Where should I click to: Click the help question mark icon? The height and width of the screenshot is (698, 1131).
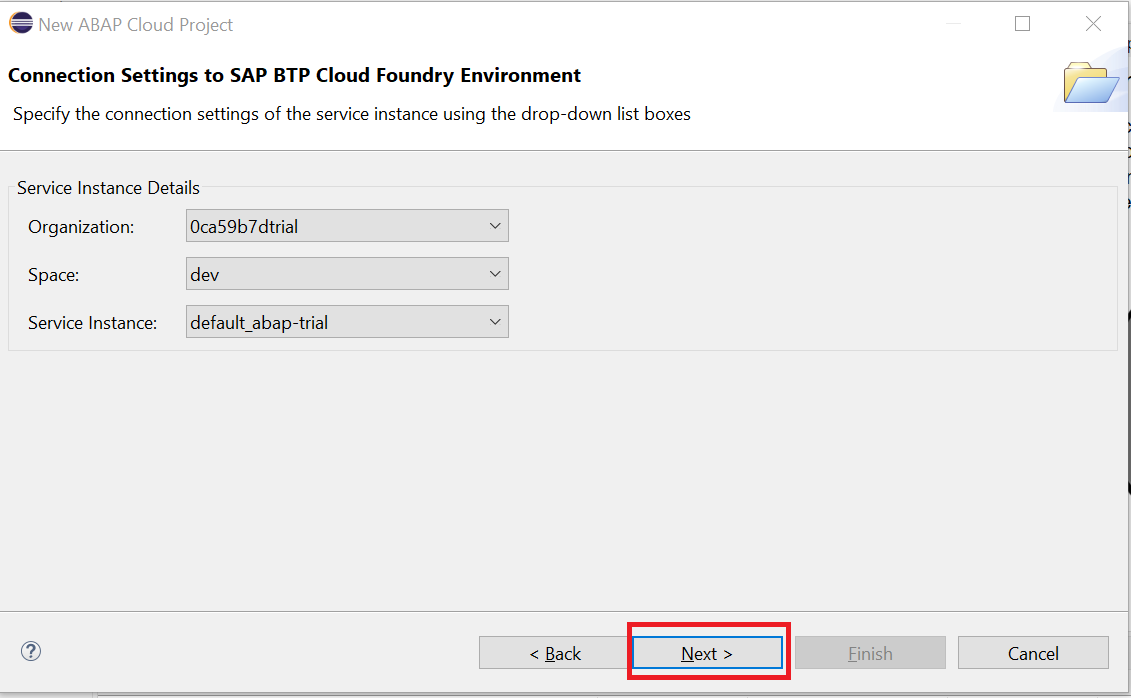(x=30, y=651)
